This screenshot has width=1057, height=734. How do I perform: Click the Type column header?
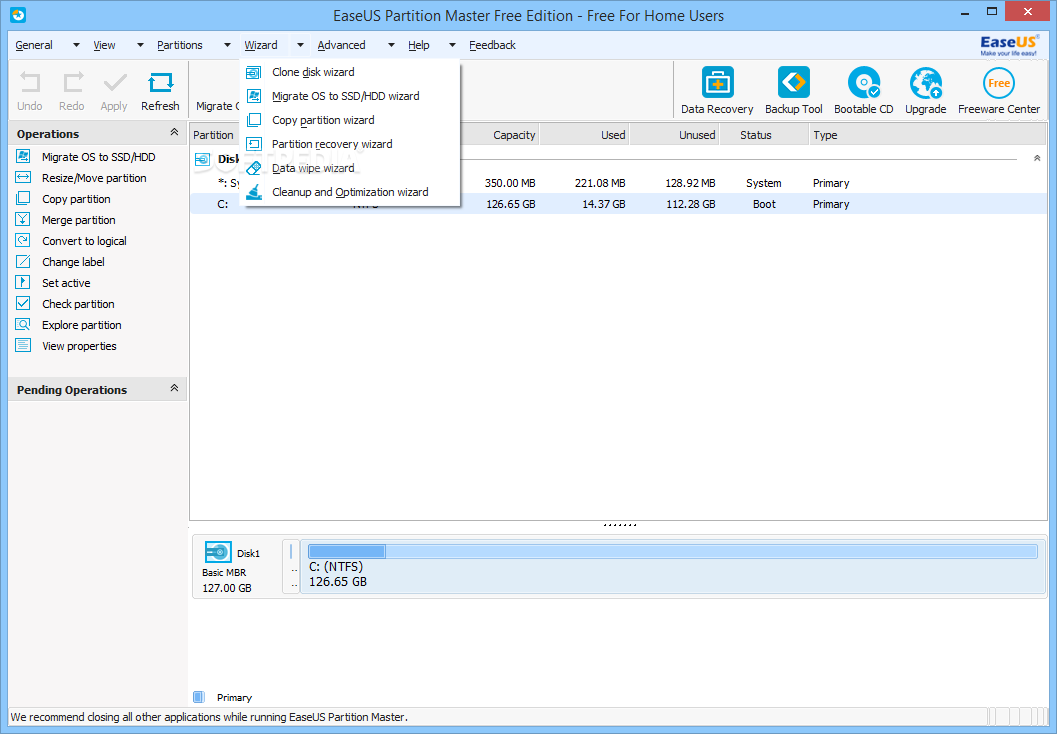(x=927, y=135)
